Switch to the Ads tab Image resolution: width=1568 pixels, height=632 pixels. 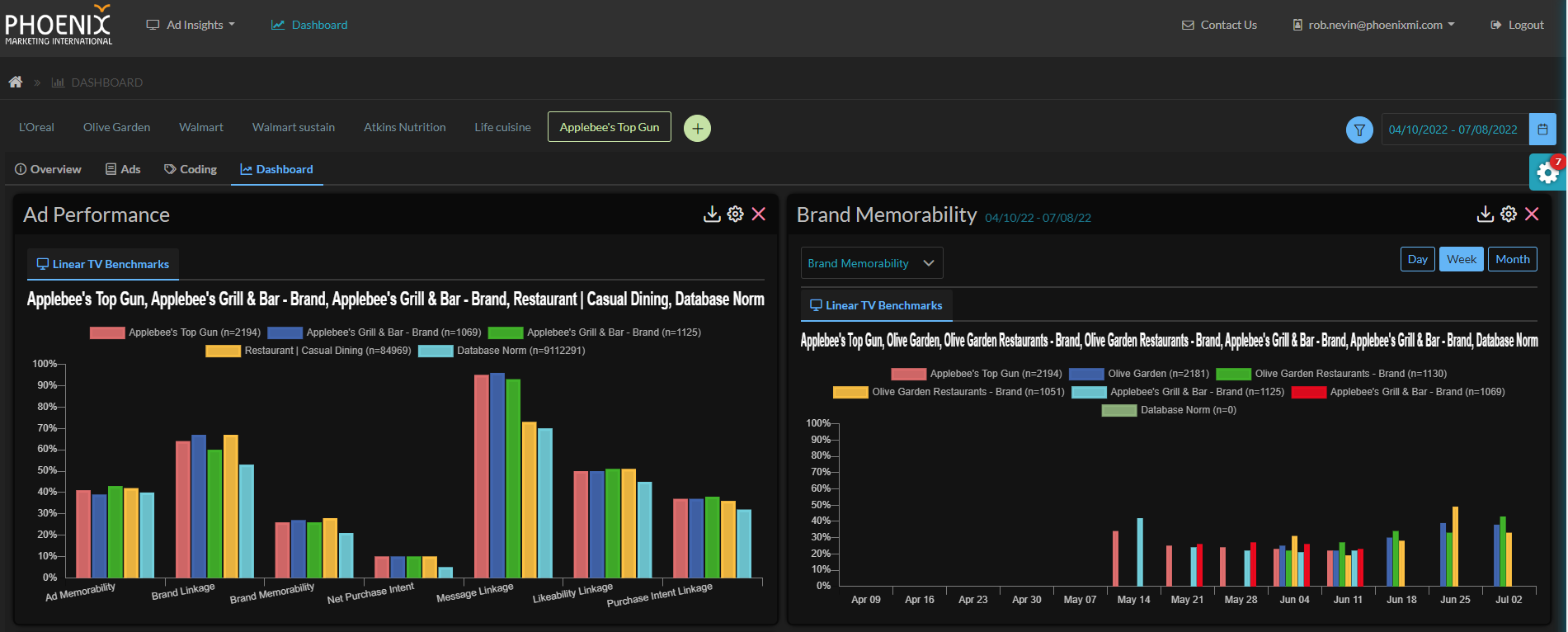click(123, 169)
